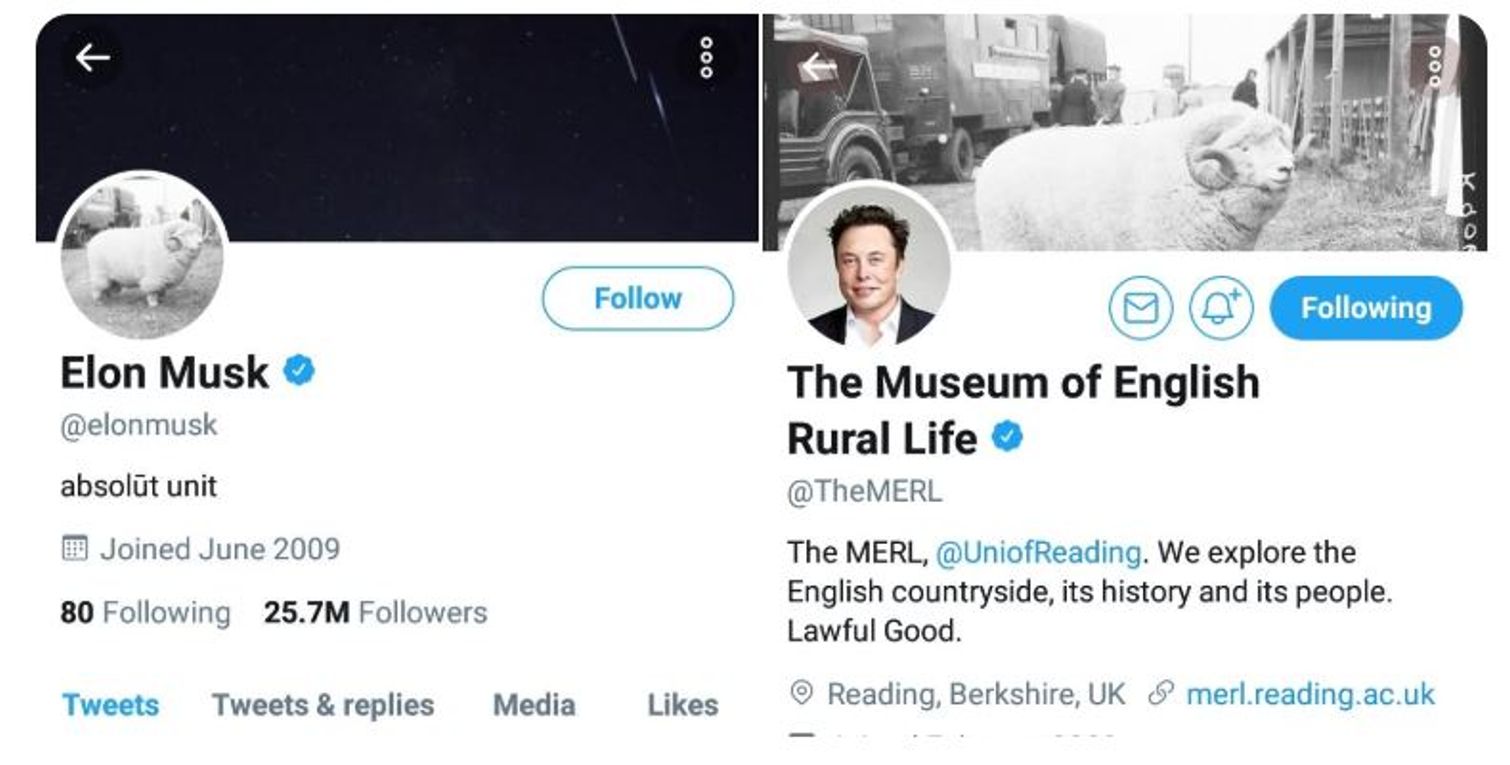
Task: Select the Media tab
Action: [534, 704]
